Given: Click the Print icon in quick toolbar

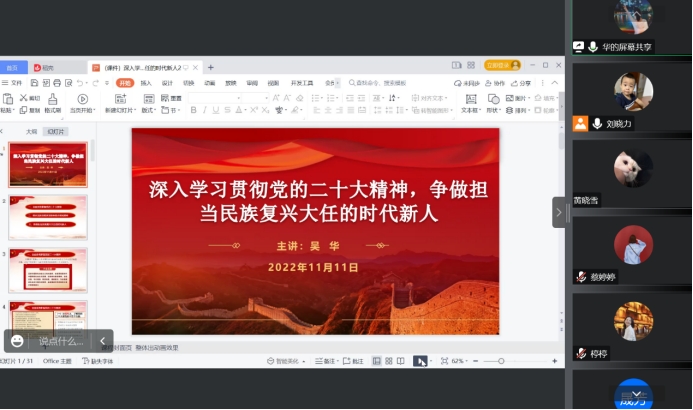Looking at the screenshot, I should (56, 83).
